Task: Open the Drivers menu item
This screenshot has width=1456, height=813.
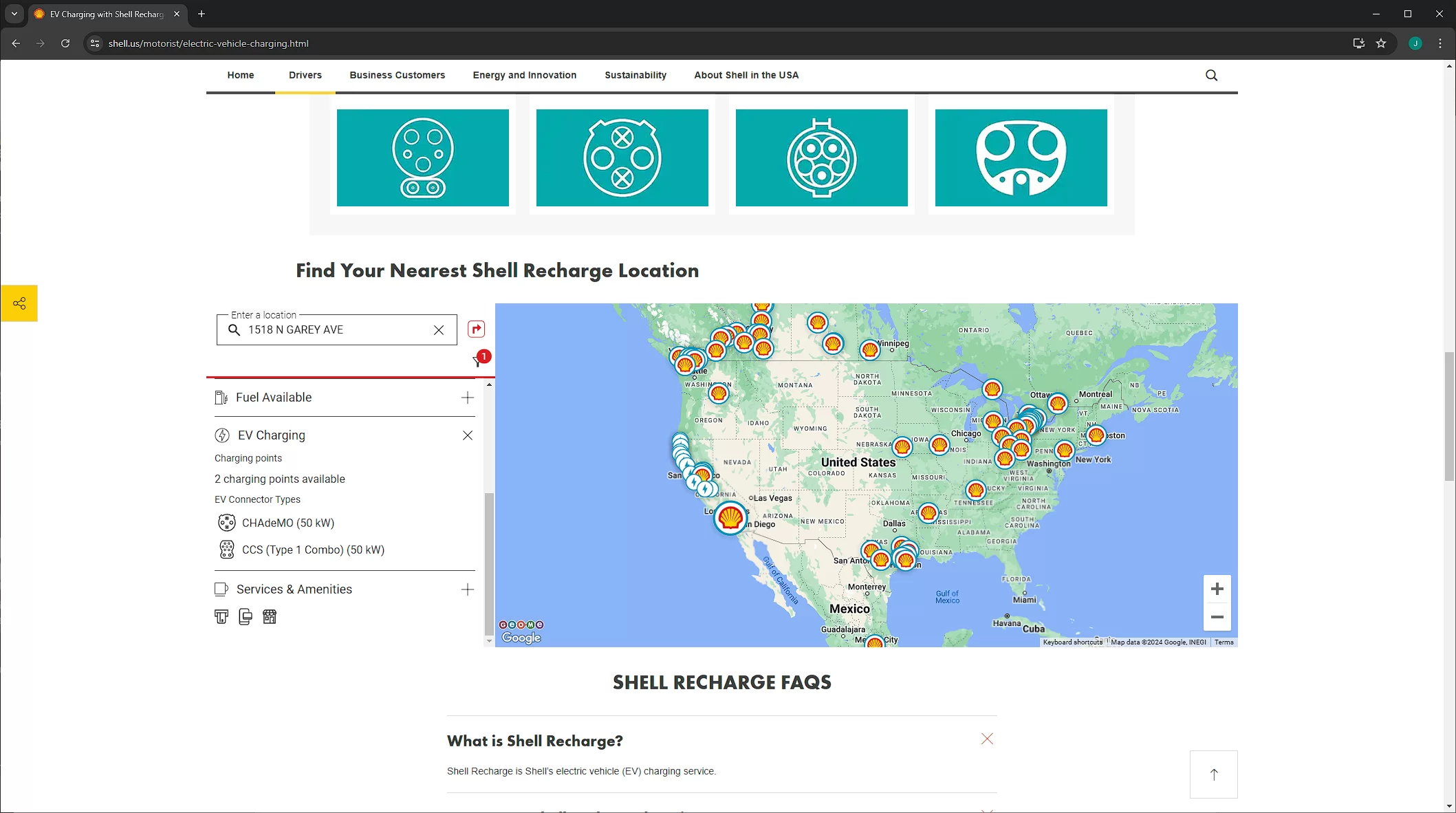Action: click(x=305, y=75)
